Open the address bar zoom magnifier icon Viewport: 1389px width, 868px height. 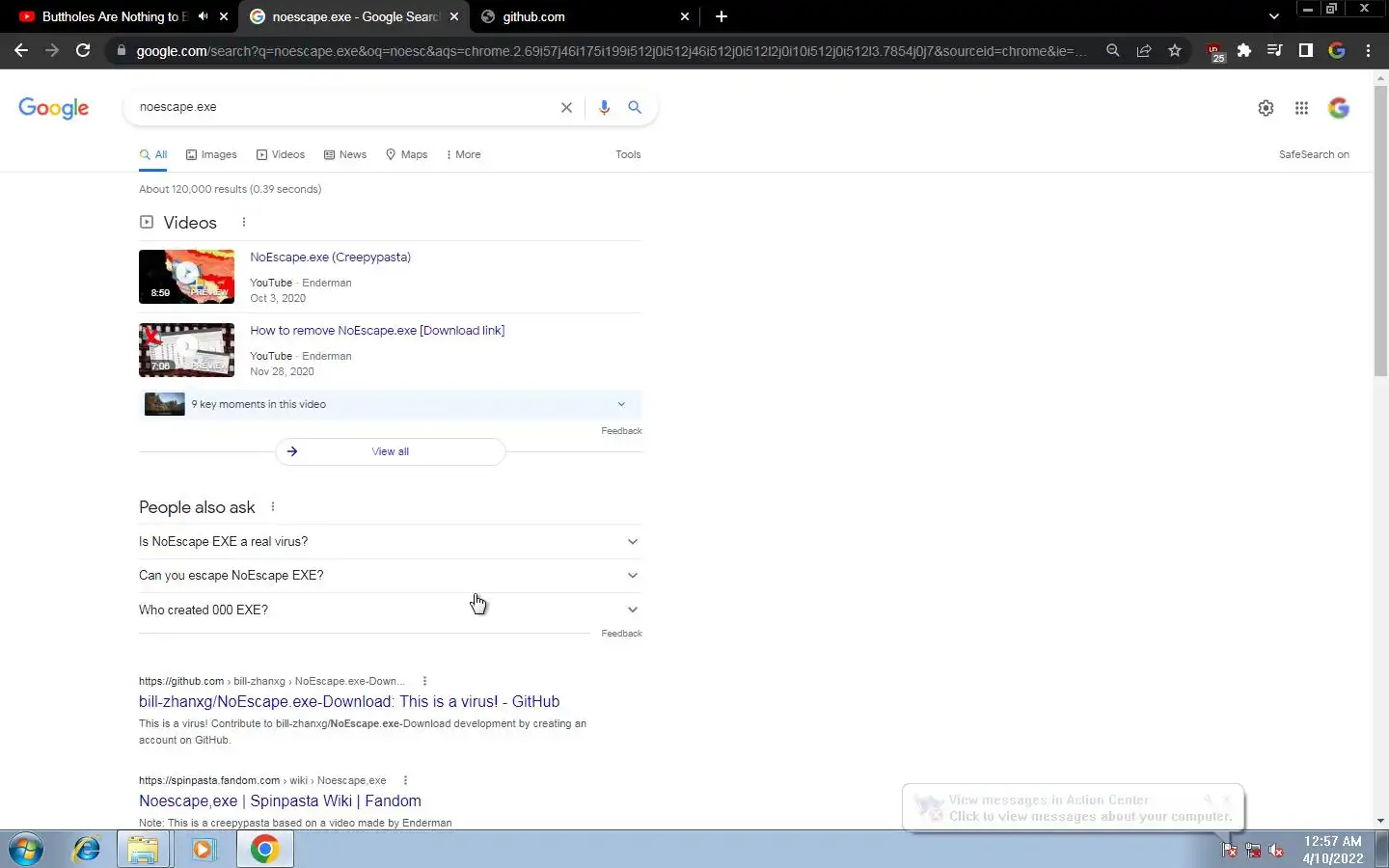click(x=1113, y=50)
